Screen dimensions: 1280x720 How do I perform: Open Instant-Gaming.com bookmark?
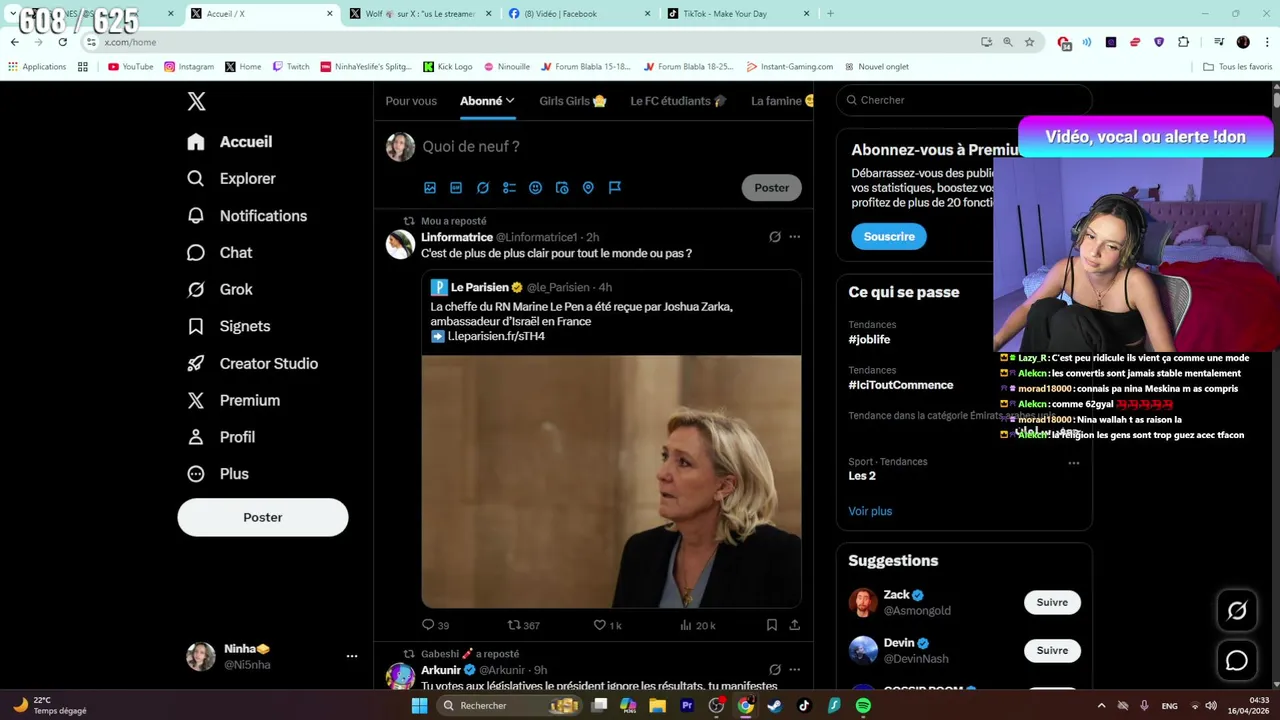pyautogui.click(x=789, y=67)
